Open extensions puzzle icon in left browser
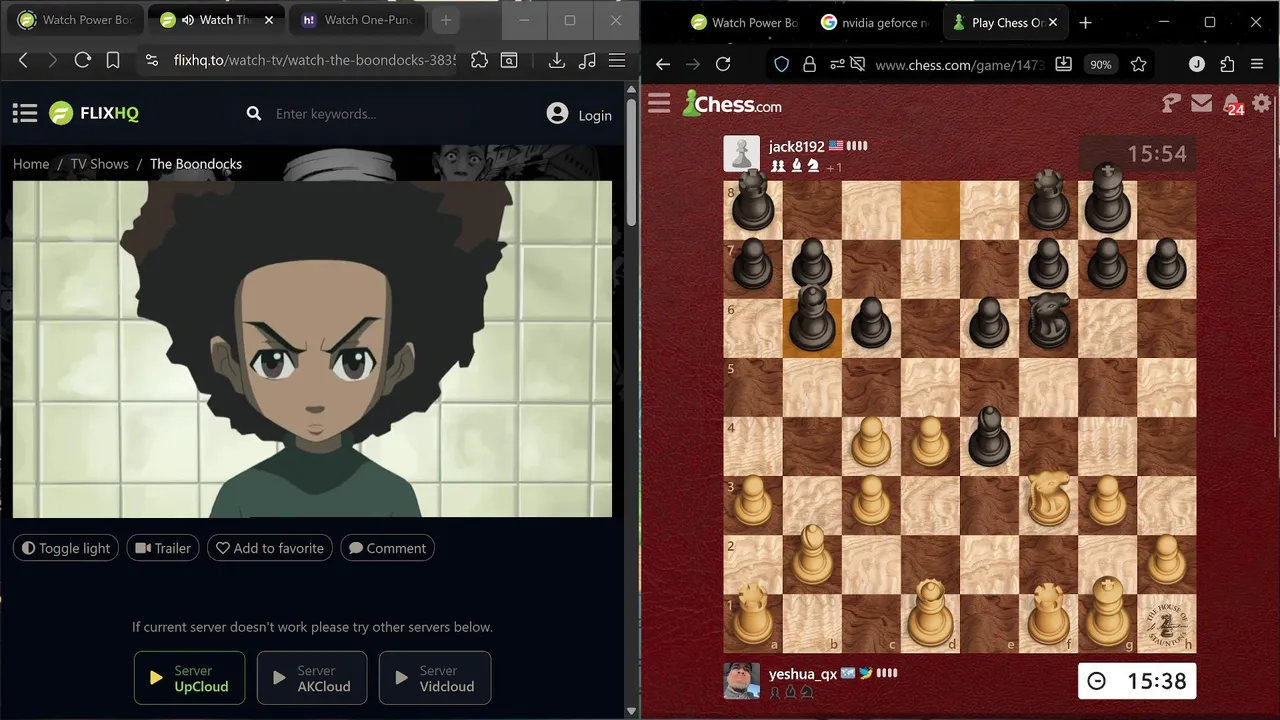The width and height of the screenshot is (1280, 720). pyautogui.click(x=479, y=60)
